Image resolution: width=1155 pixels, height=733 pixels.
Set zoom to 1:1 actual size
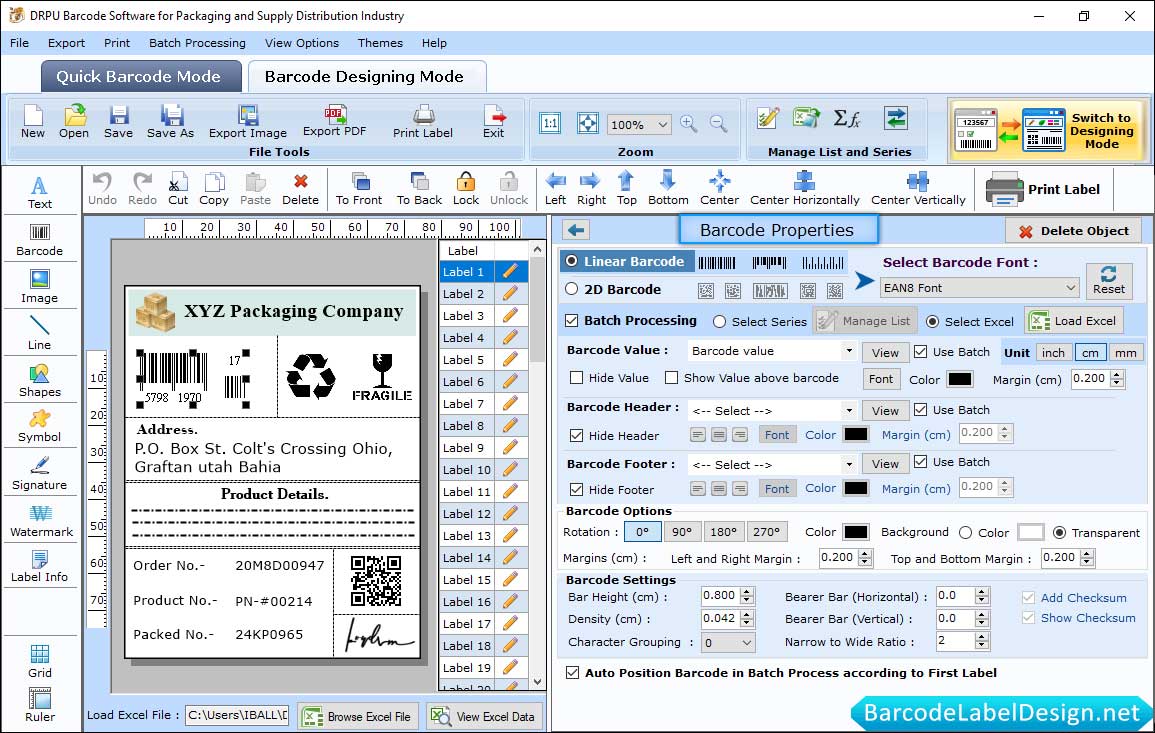click(x=550, y=124)
